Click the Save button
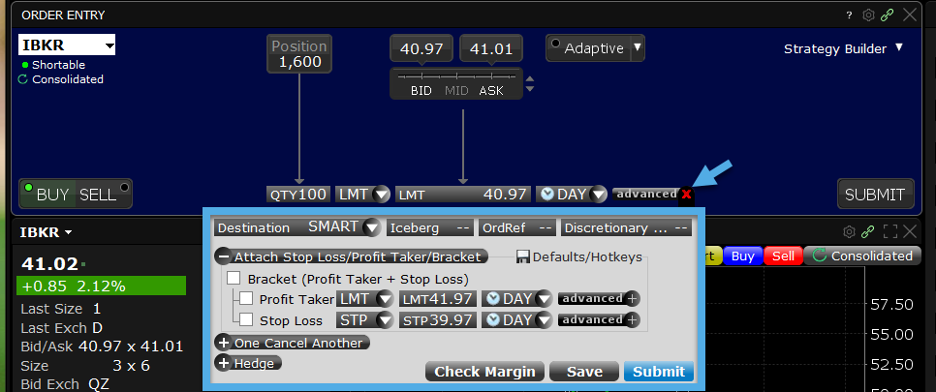 click(x=584, y=371)
